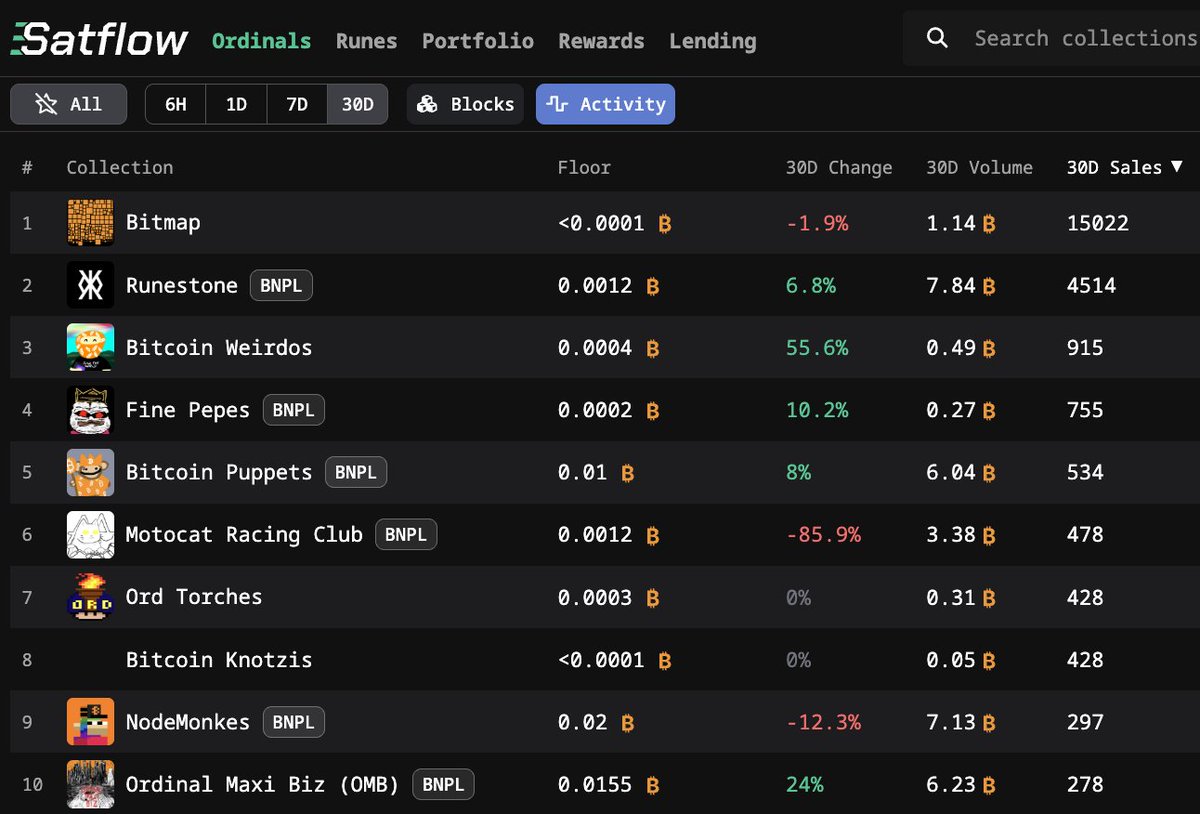
Task: Click the 55.6% change value
Action: pos(817,348)
